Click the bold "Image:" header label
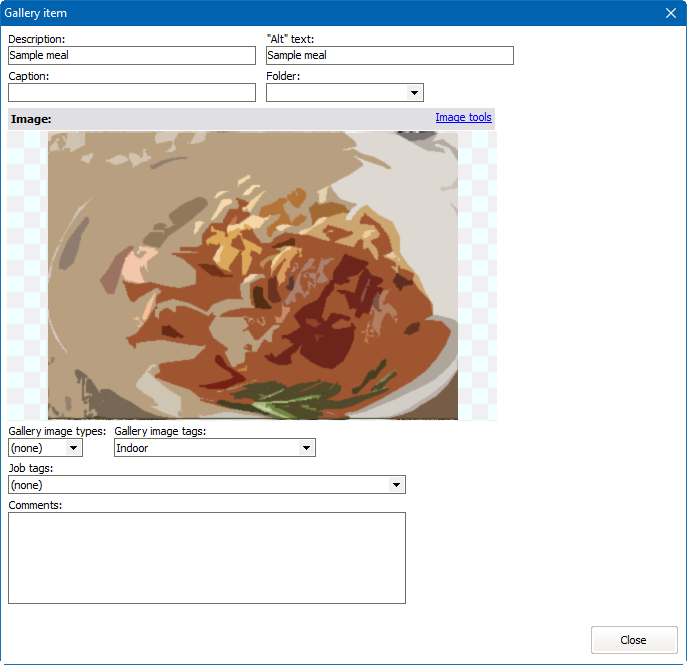Screen dimensions: 687x665 pos(31,119)
